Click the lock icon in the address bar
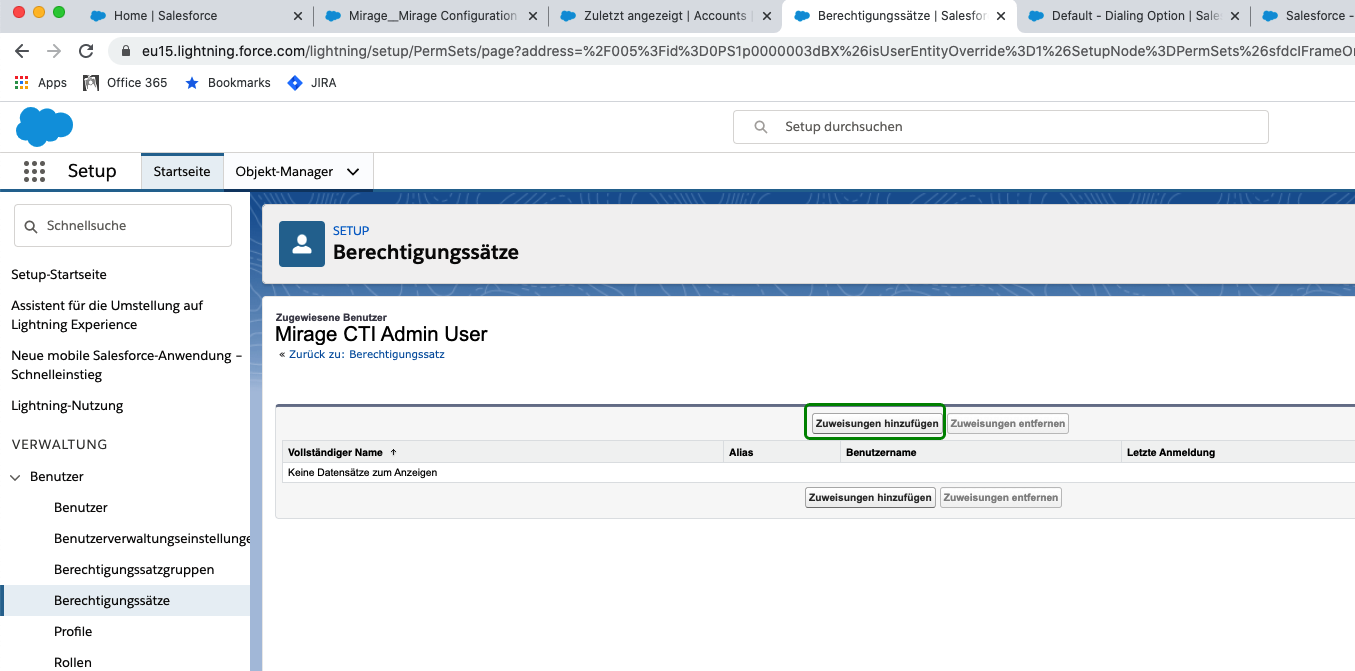 point(126,51)
